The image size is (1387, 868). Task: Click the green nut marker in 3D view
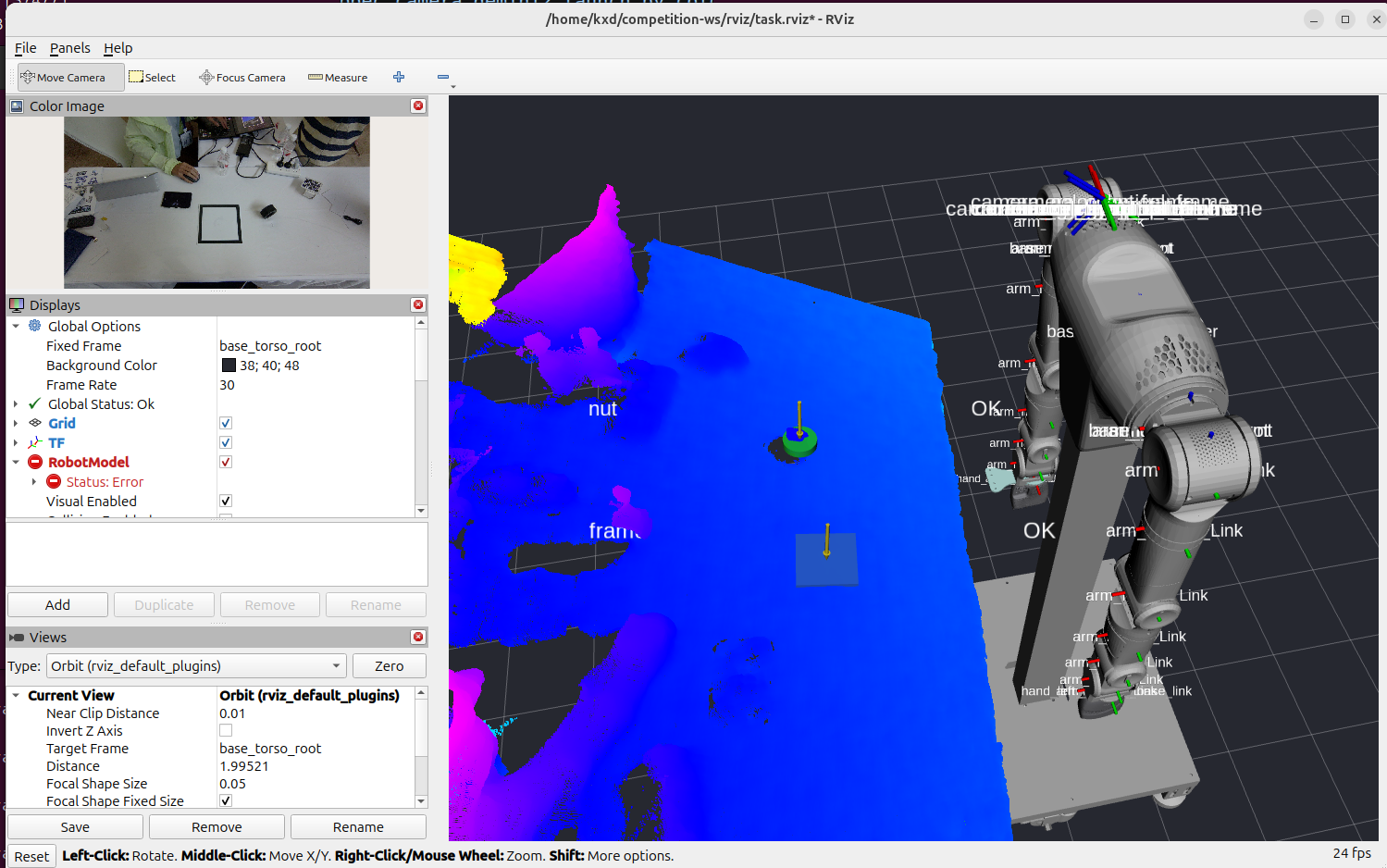pos(799,440)
